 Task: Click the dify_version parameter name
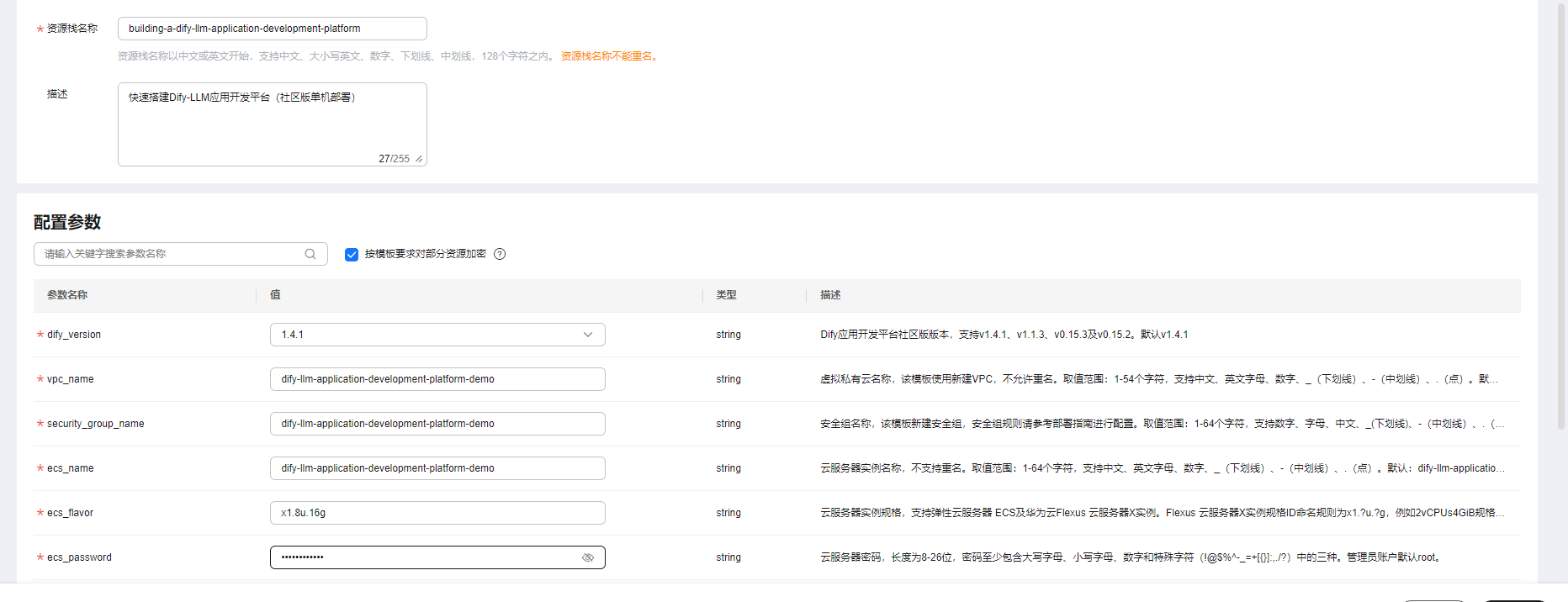[x=74, y=335]
